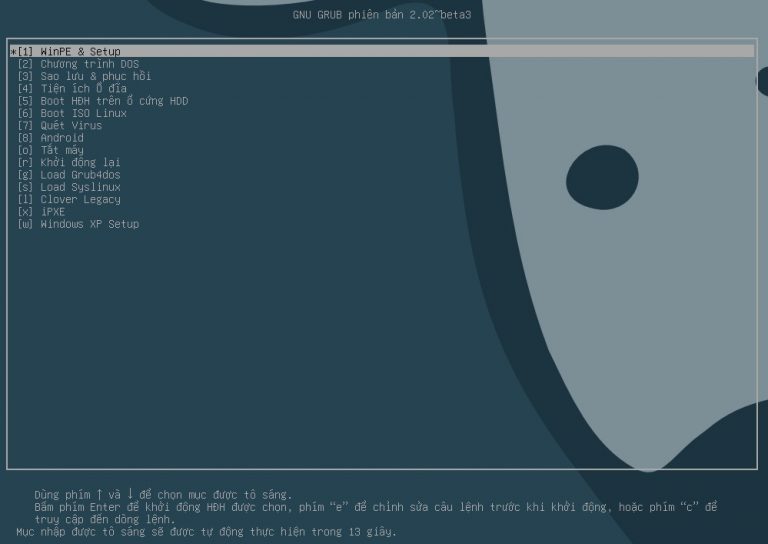Open the Clover Legacy entry

point(80,199)
